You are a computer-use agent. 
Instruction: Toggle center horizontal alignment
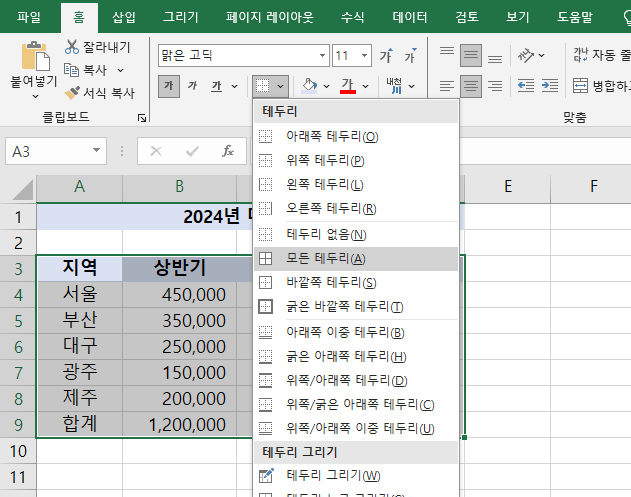(471, 86)
